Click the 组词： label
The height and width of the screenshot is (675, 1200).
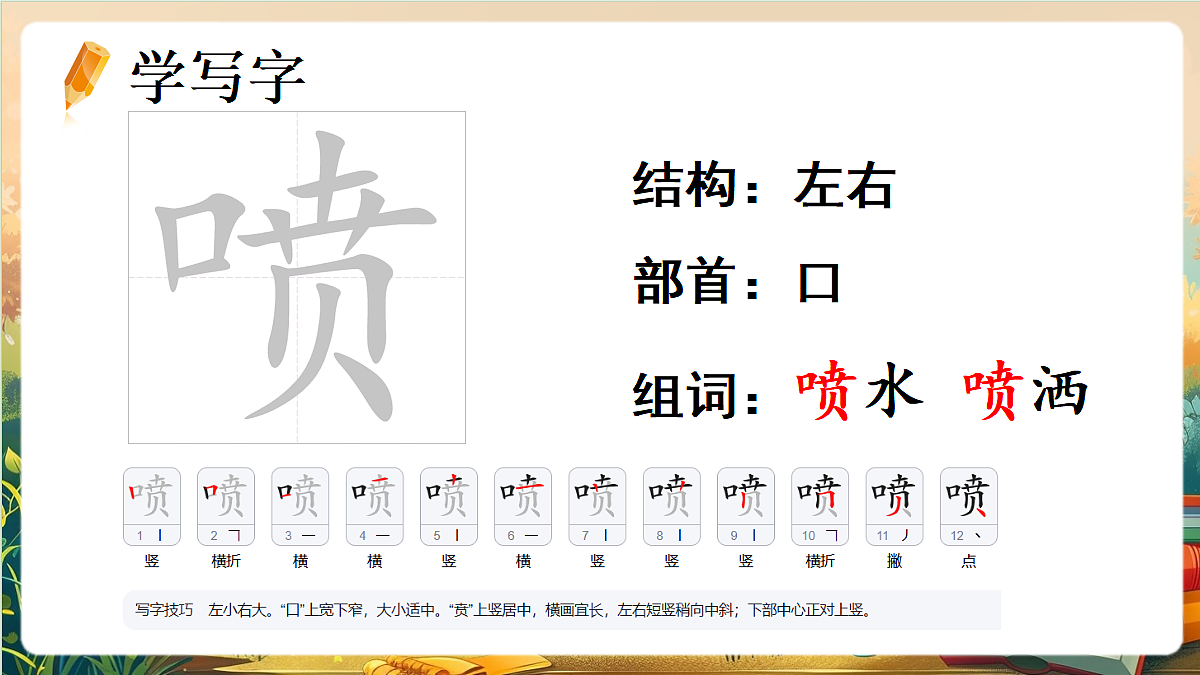tap(698, 394)
